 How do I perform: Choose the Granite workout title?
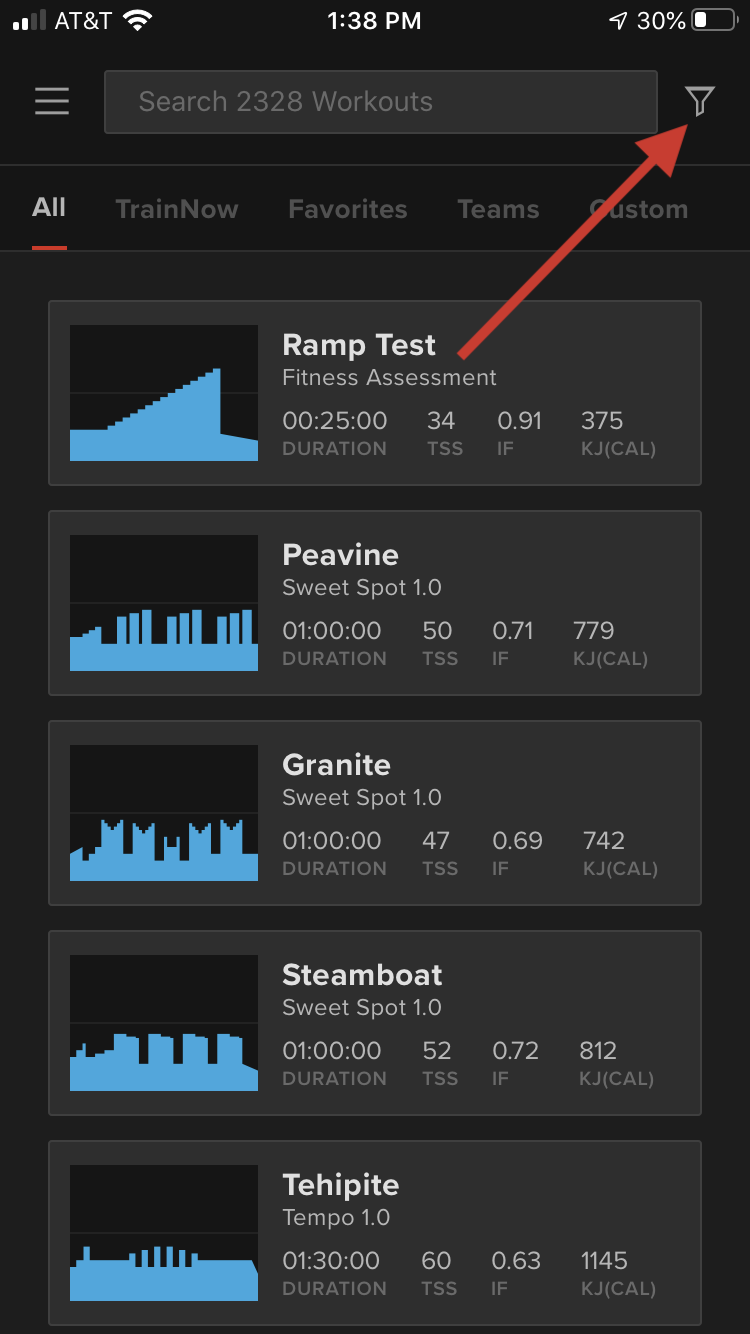tap(336, 765)
